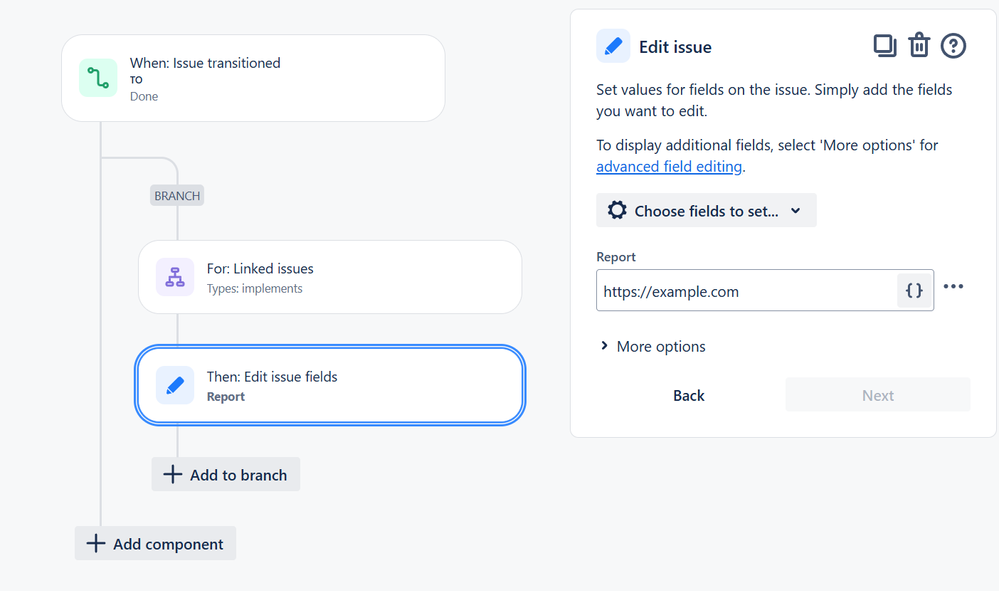Screen dimensions: 999x591
Task: Click the purple linked issues branch icon
Action: tap(175, 277)
